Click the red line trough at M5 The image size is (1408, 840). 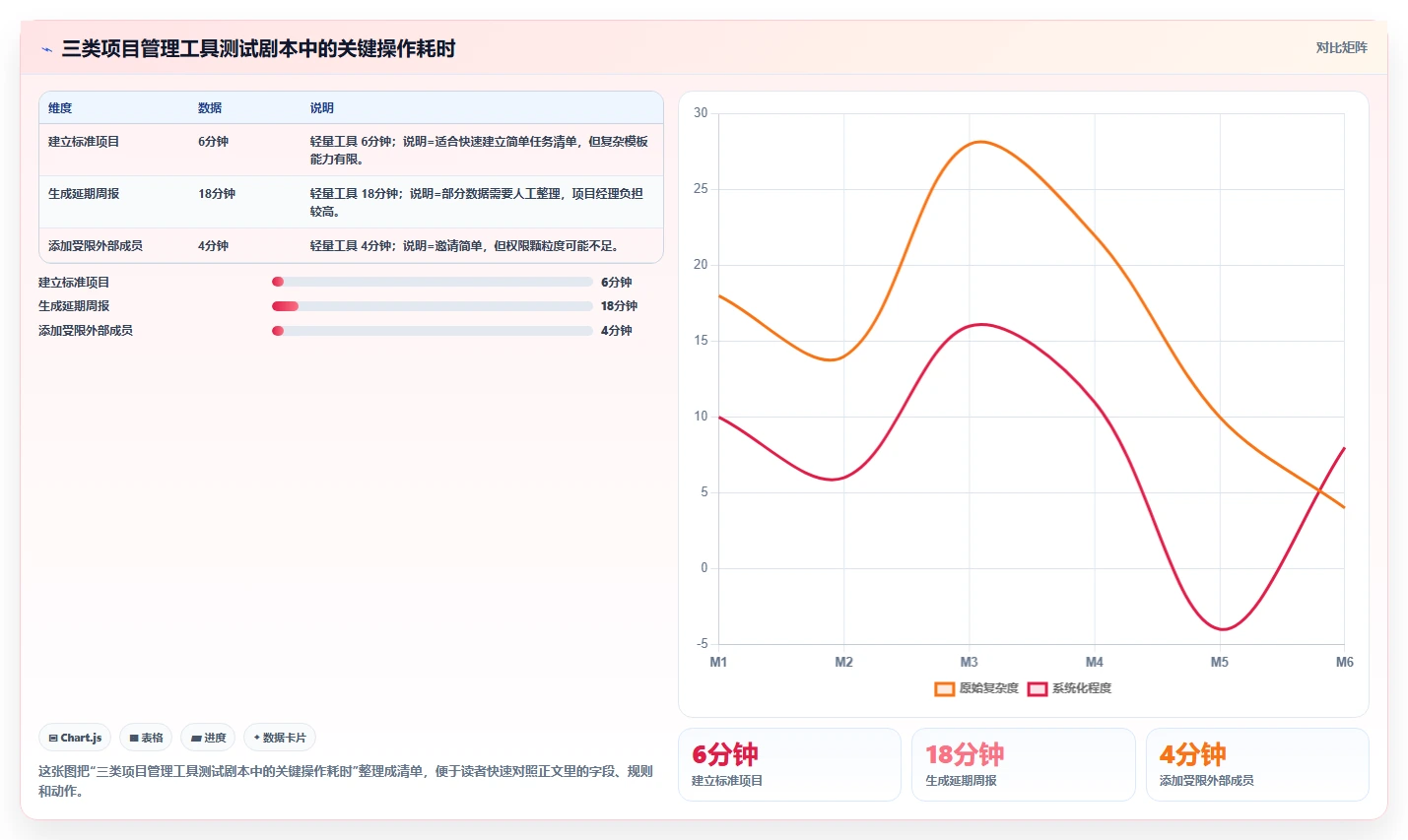click(x=1221, y=628)
